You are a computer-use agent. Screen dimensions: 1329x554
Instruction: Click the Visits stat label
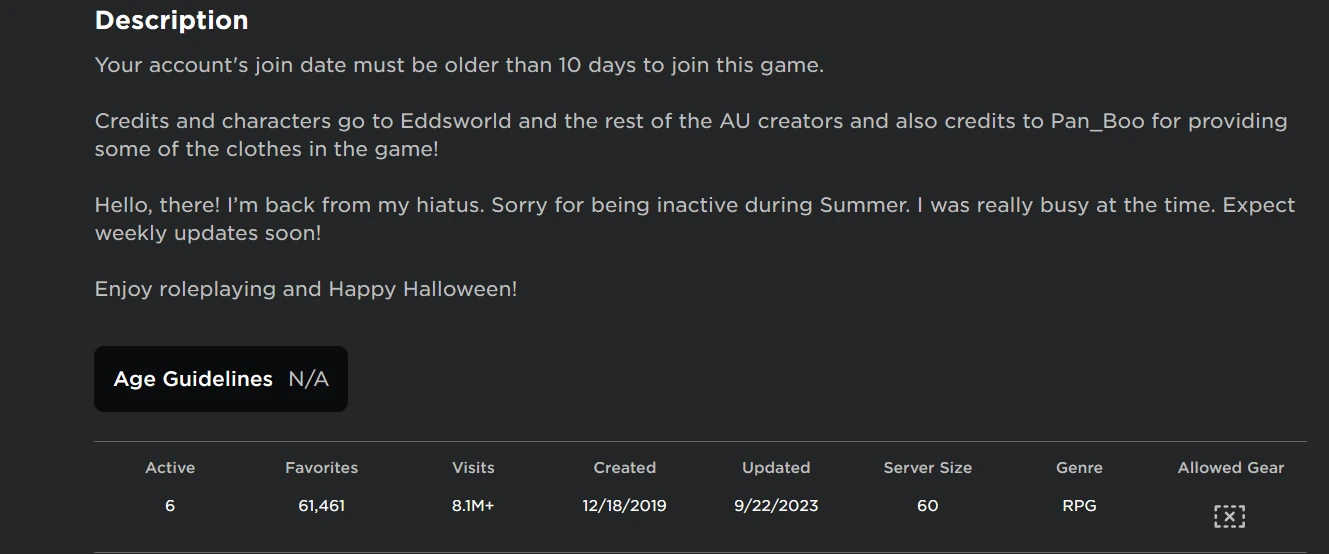click(473, 467)
